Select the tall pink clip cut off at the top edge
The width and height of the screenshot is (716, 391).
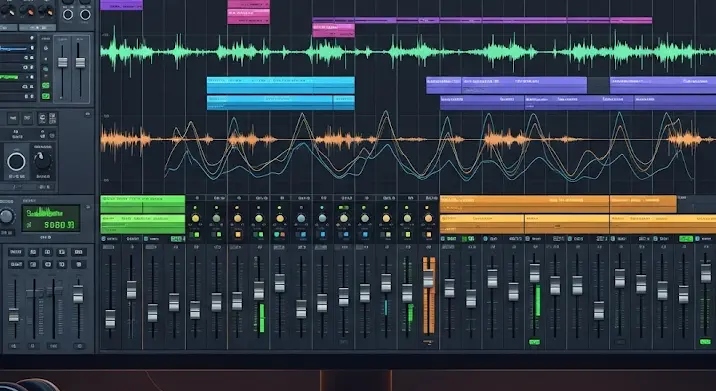(248, 12)
